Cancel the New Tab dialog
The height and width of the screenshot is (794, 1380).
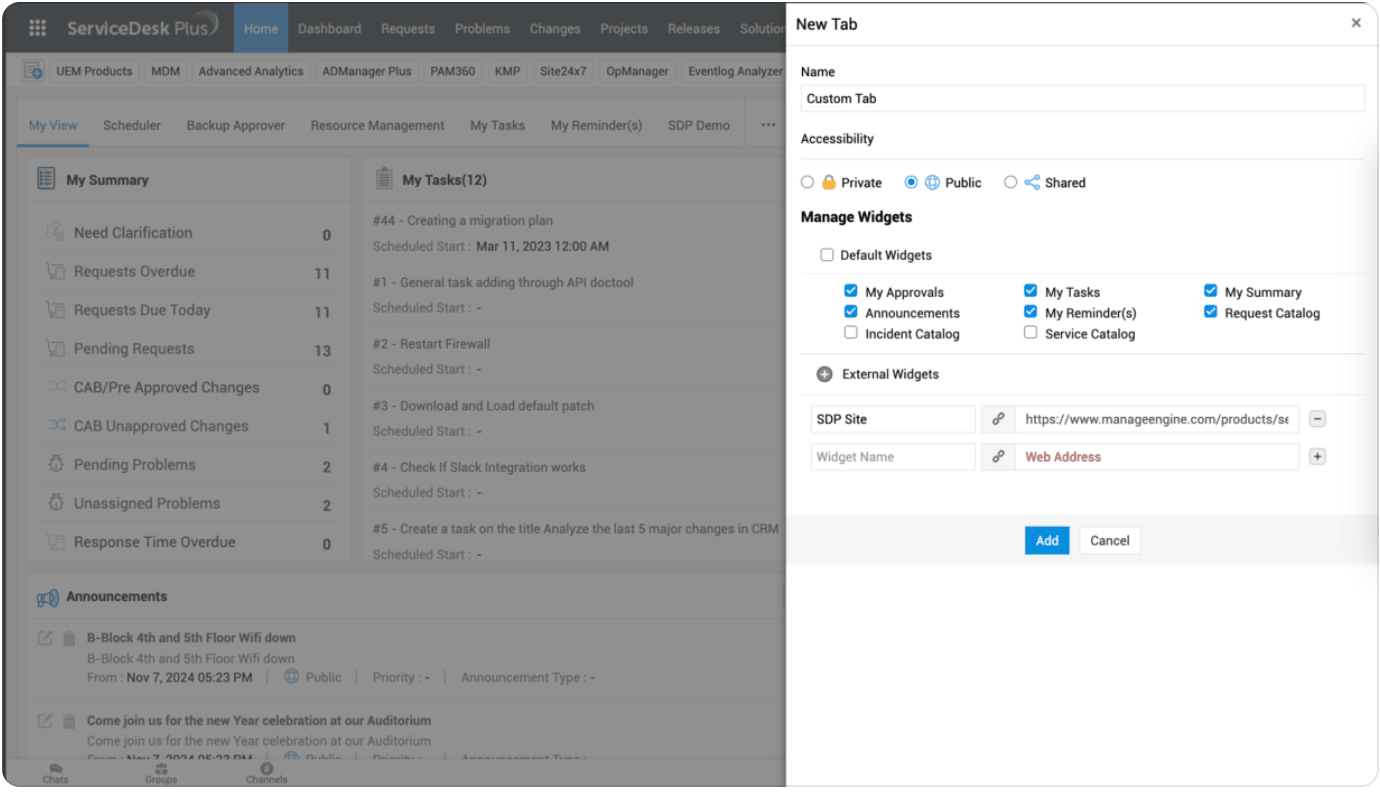(1109, 541)
